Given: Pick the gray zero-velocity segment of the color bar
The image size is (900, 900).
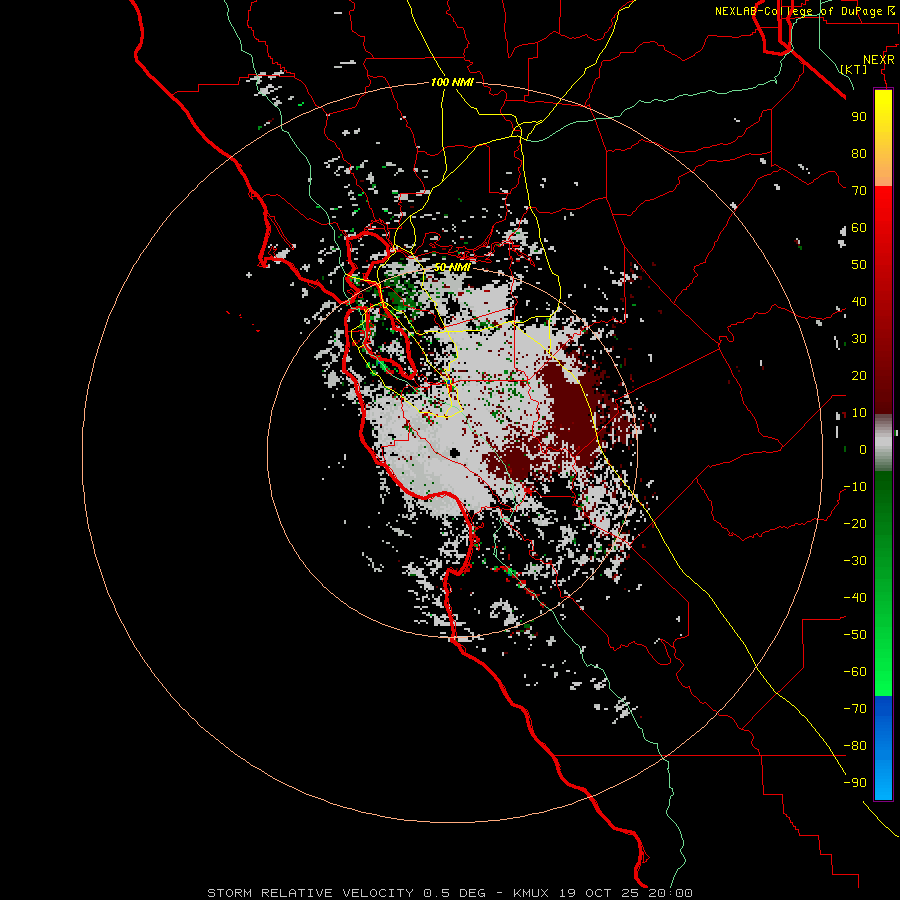Looking at the screenshot, I should coord(883,443).
